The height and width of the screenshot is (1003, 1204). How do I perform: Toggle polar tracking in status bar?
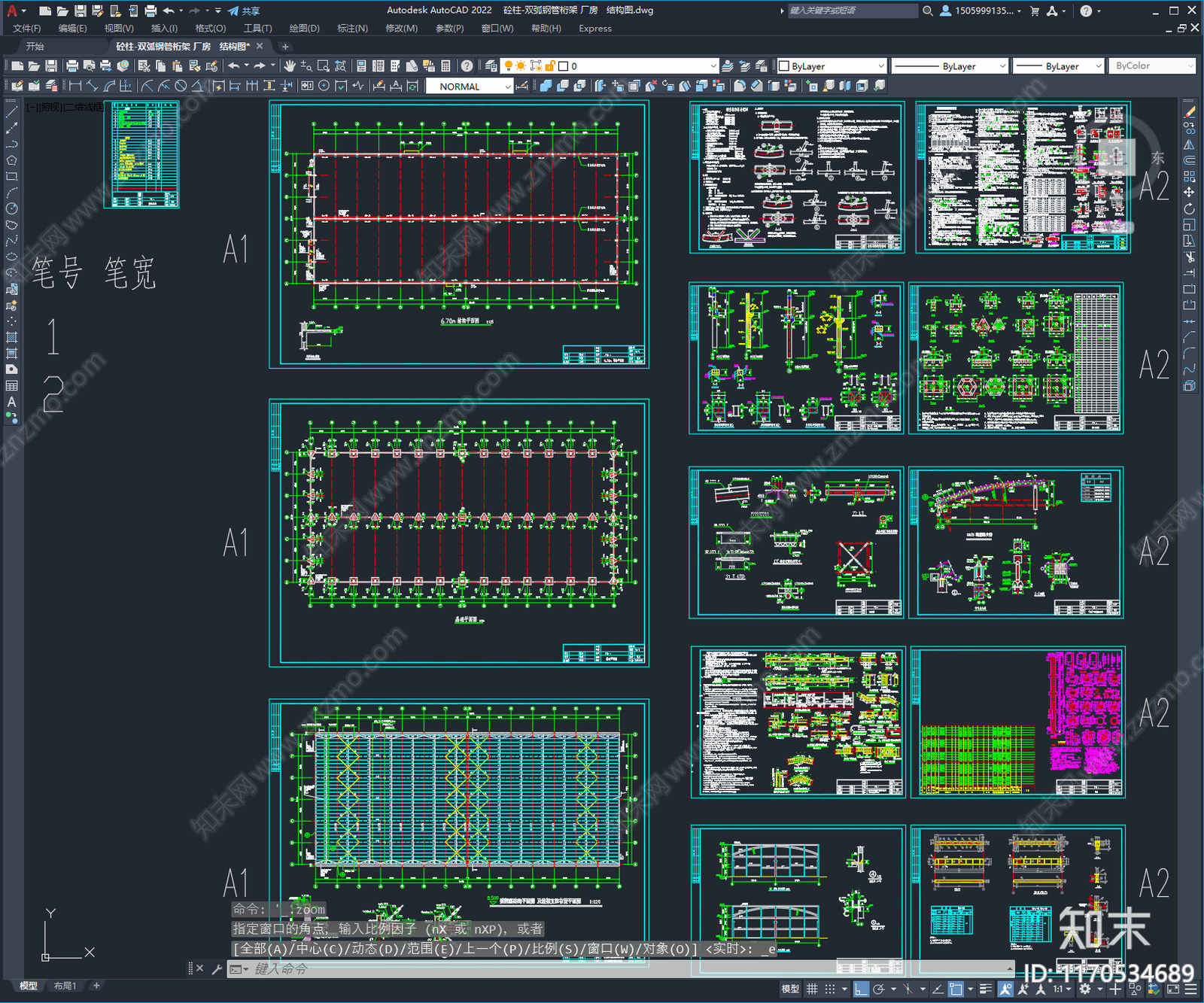878,989
